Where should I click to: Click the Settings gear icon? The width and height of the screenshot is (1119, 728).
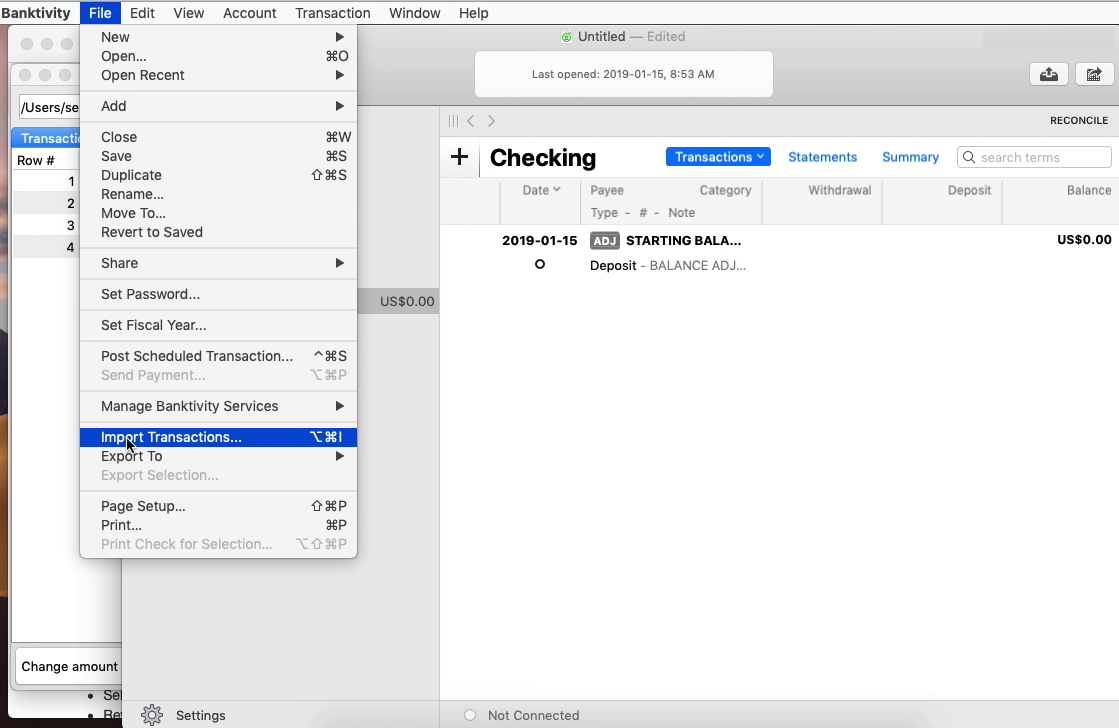[152, 714]
